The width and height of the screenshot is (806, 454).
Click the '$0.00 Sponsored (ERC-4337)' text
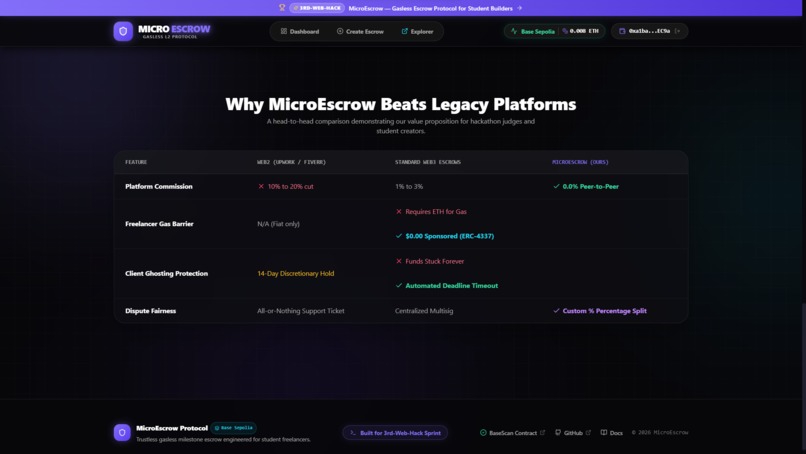449,236
